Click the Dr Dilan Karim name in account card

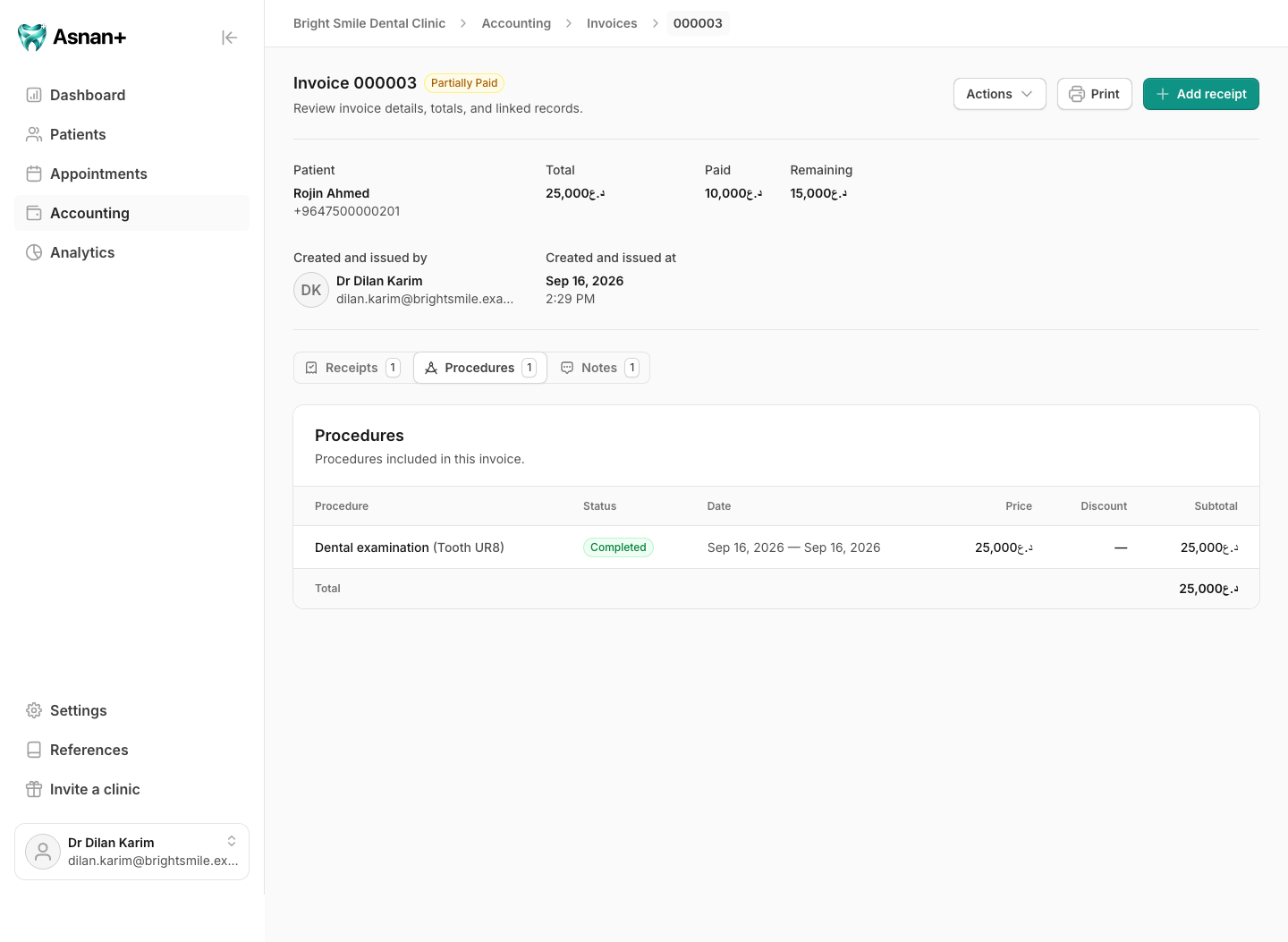tap(111, 843)
